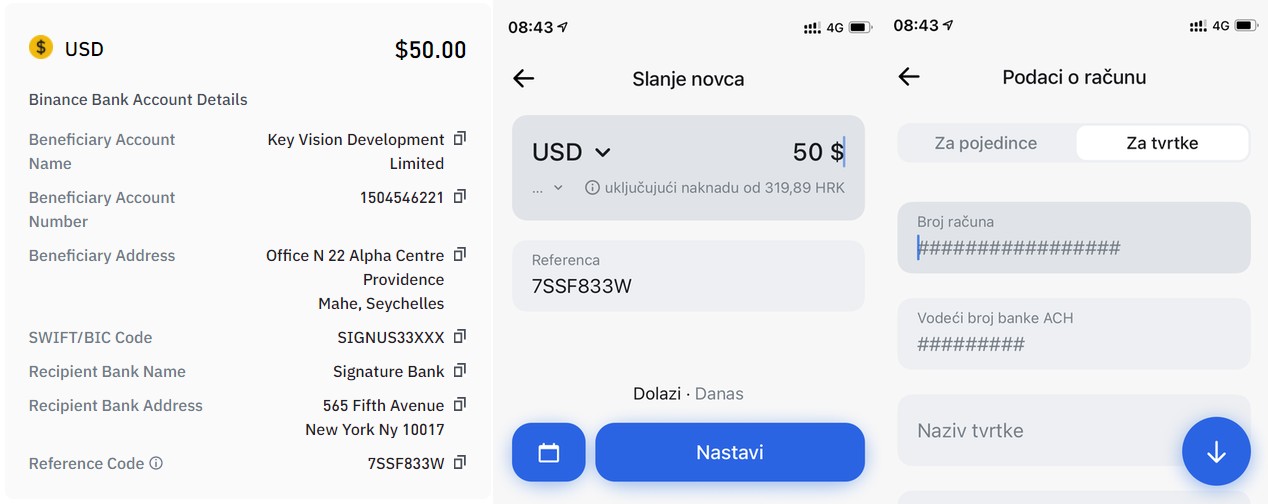Click the Broj računa input field
The width and height of the screenshot is (1268, 504).
[x=1073, y=238]
